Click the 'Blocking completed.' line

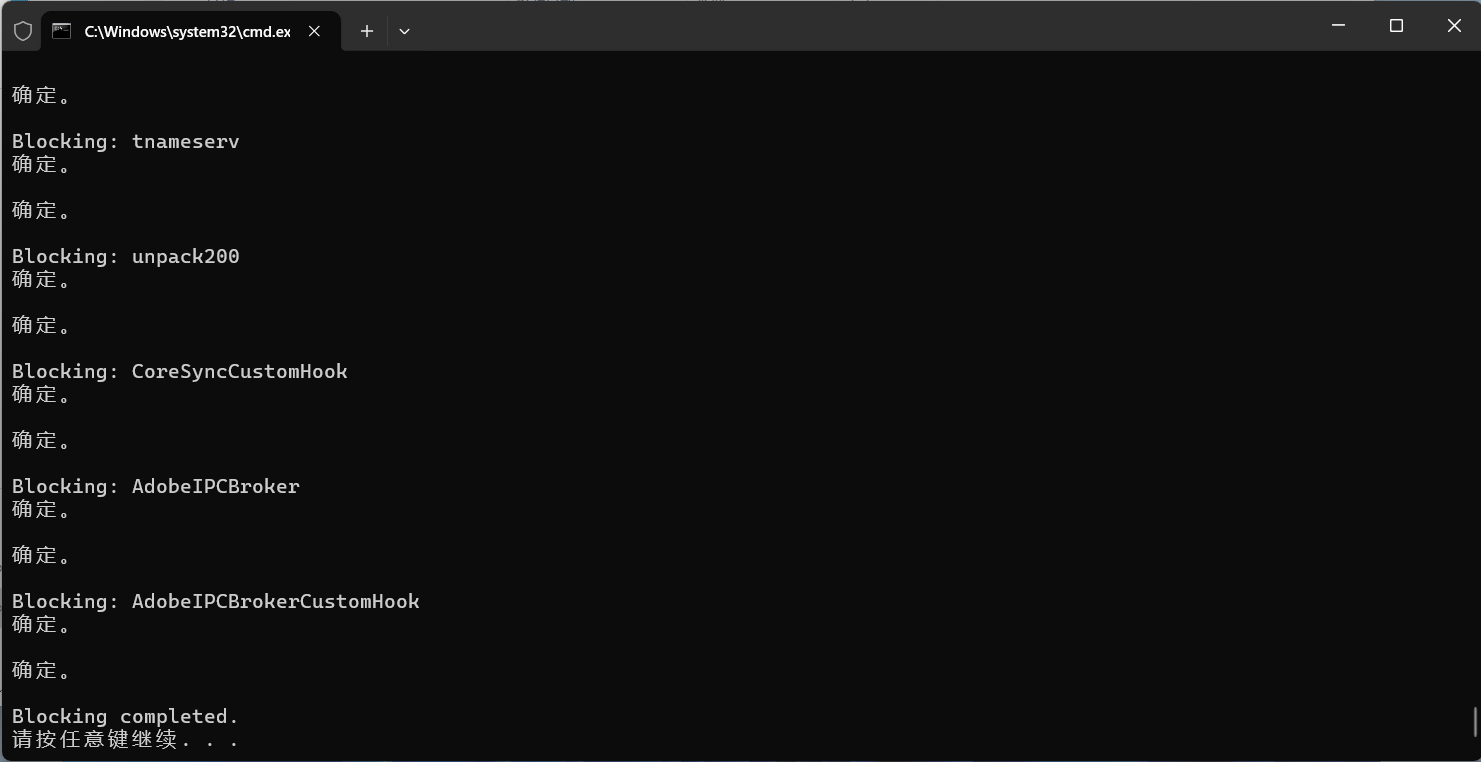[126, 716]
